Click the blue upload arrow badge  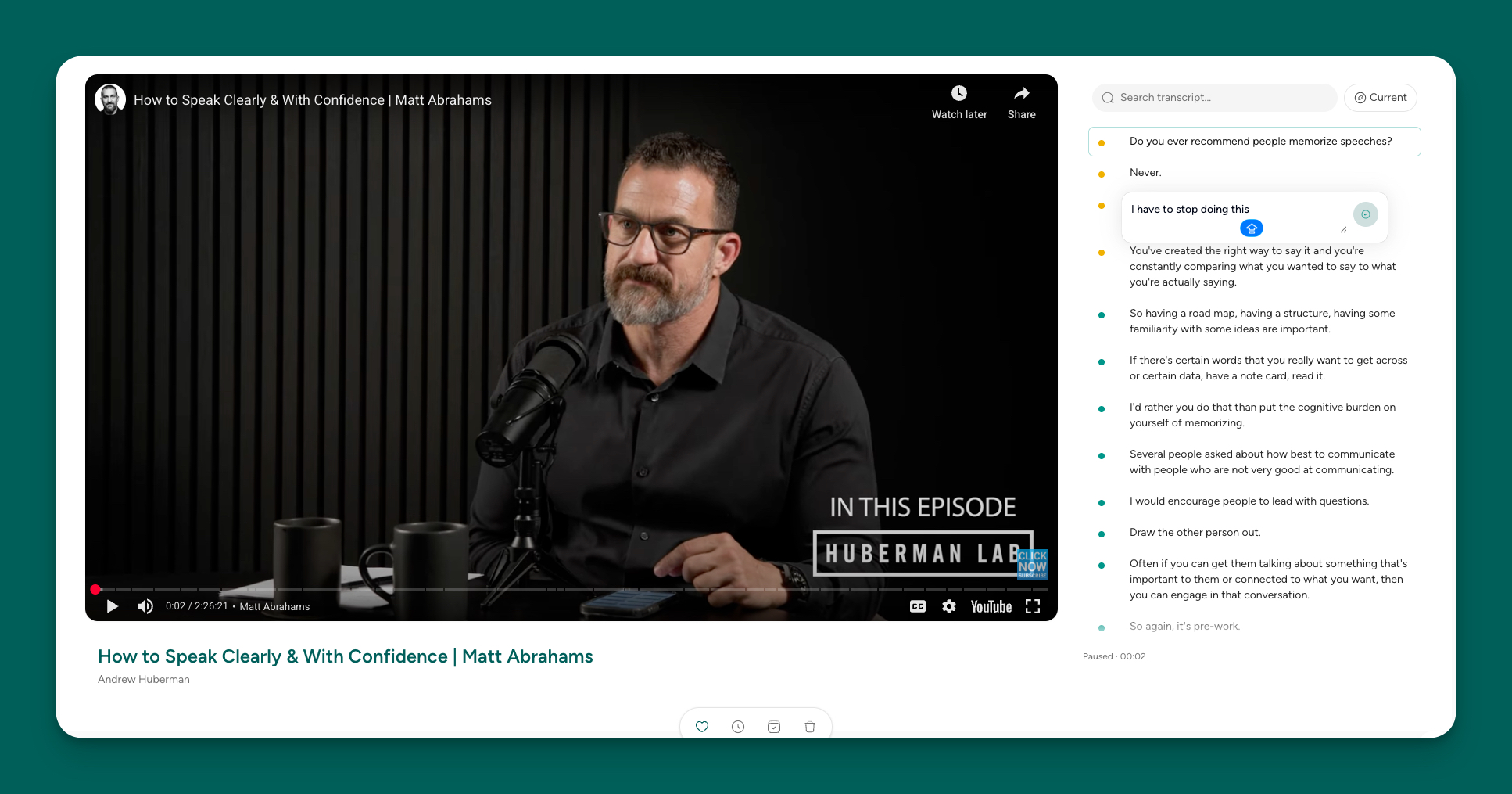pyautogui.click(x=1252, y=228)
